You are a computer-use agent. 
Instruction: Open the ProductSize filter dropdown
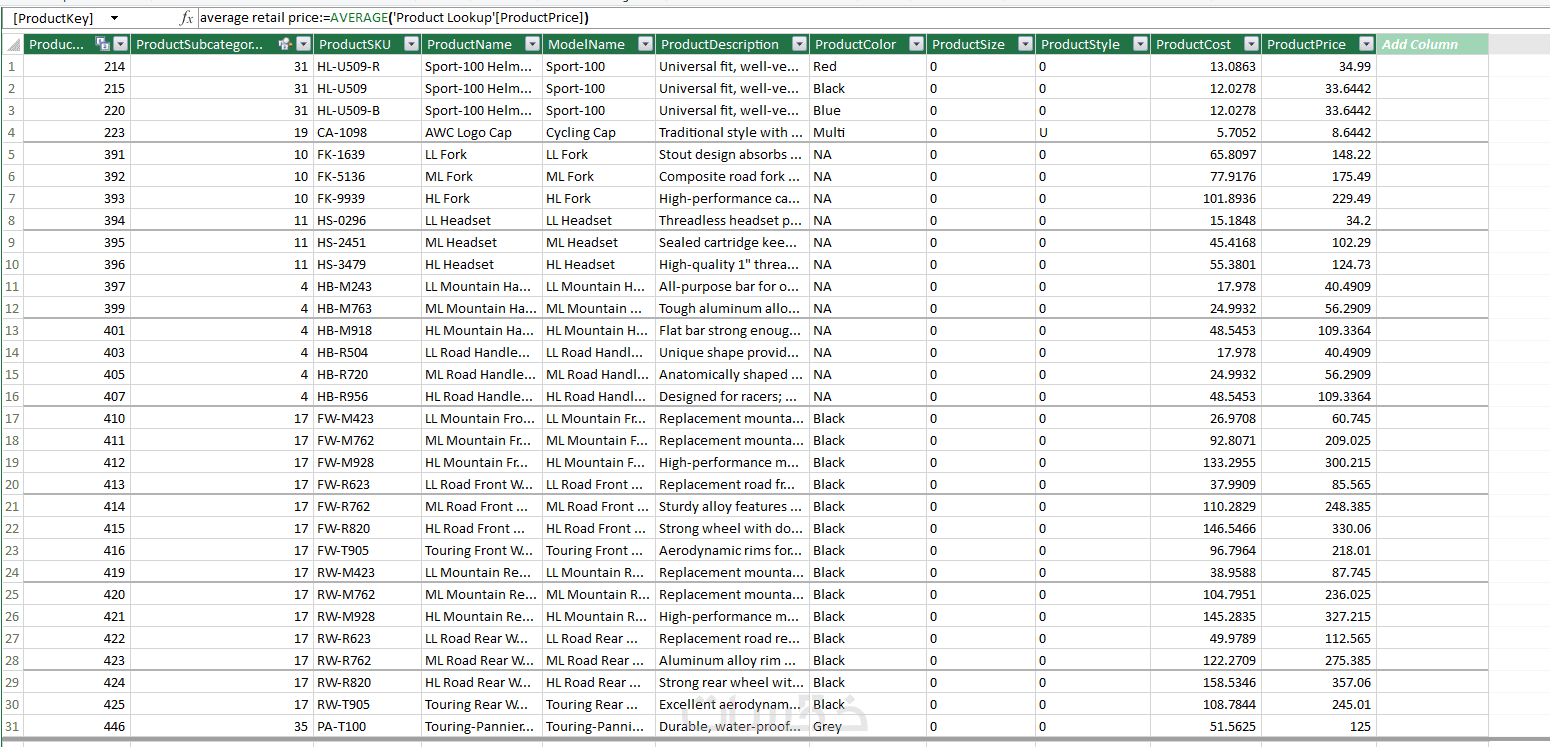(1025, 44)
